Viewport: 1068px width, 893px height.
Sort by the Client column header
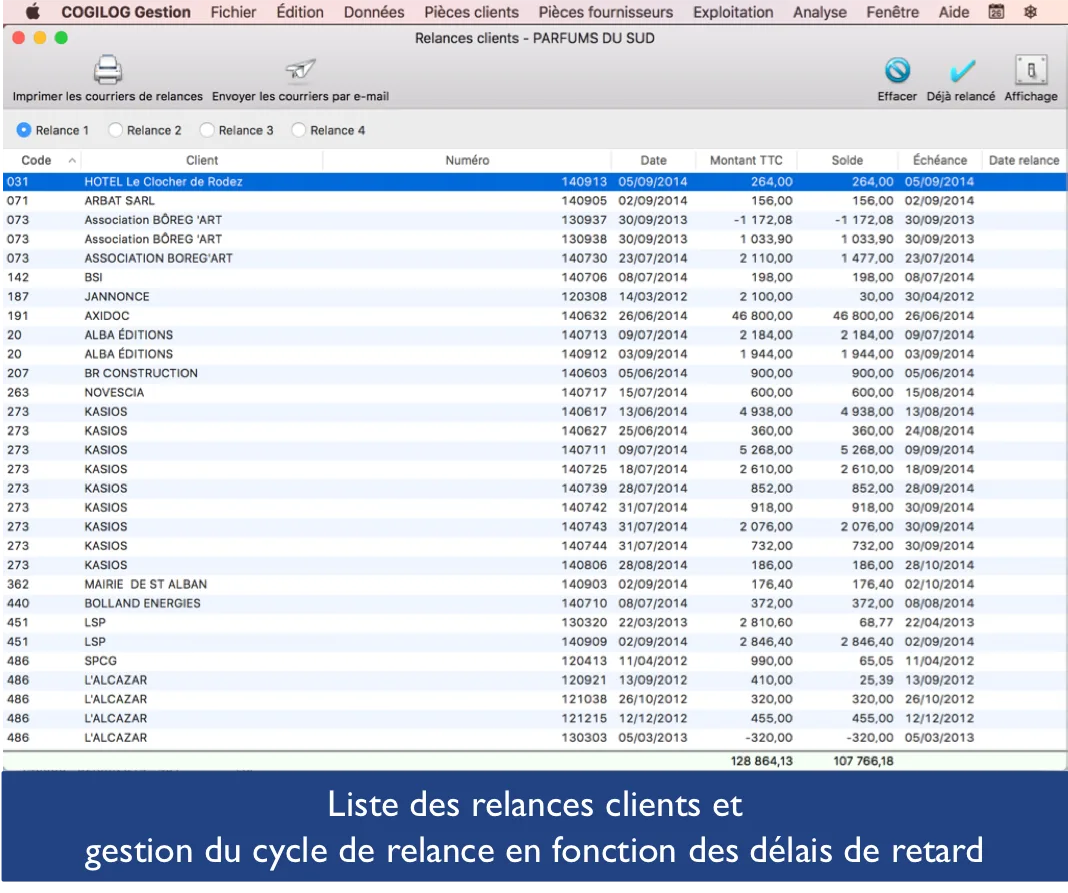point(202,161)
